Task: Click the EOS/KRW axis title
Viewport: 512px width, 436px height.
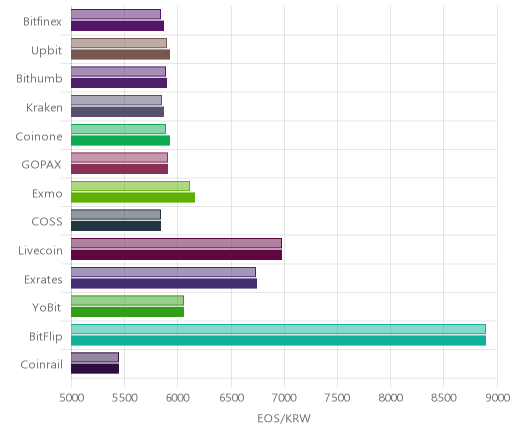Action: pos(284,419)
